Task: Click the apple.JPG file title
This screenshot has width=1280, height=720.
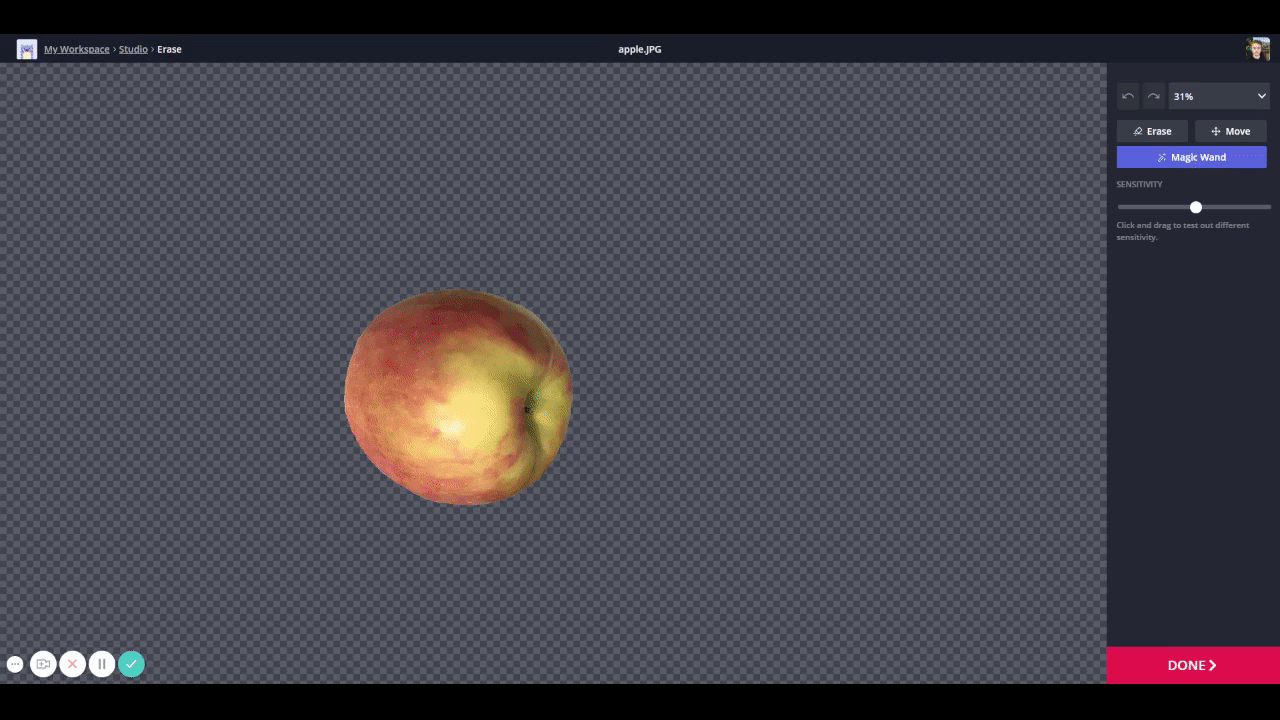Action: 639,49
